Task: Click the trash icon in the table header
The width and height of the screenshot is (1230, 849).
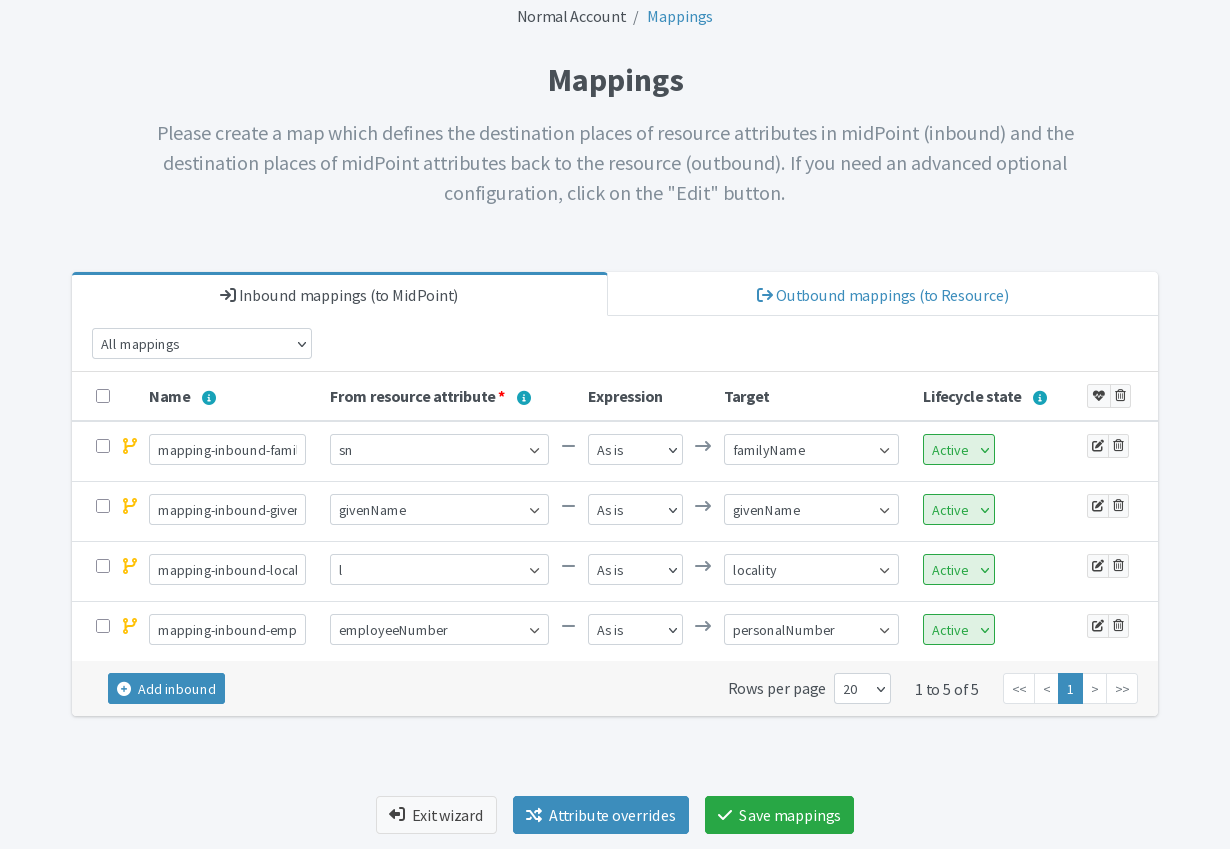Action: click(1120, 395)
